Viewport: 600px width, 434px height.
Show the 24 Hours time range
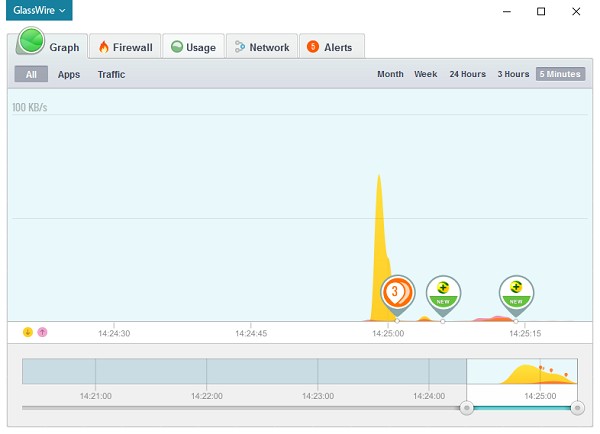467,74
